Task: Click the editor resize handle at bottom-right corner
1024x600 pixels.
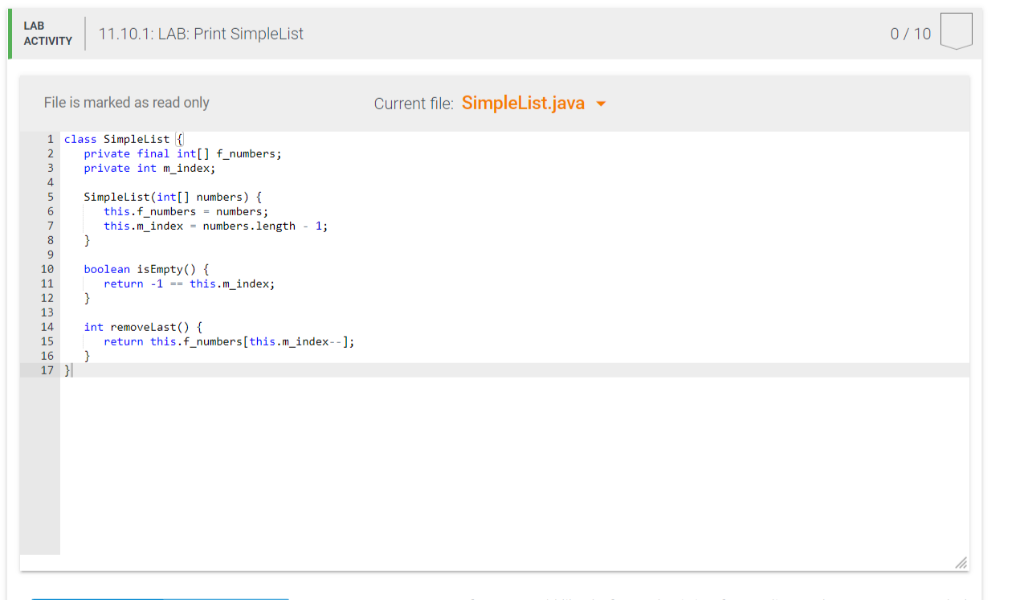Action: point(961,563)
